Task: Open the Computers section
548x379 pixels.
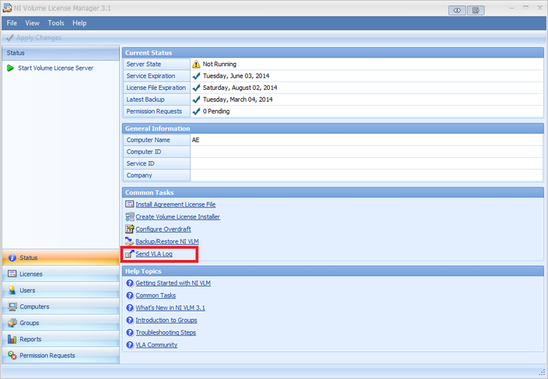Action: (x=60, y=307)
